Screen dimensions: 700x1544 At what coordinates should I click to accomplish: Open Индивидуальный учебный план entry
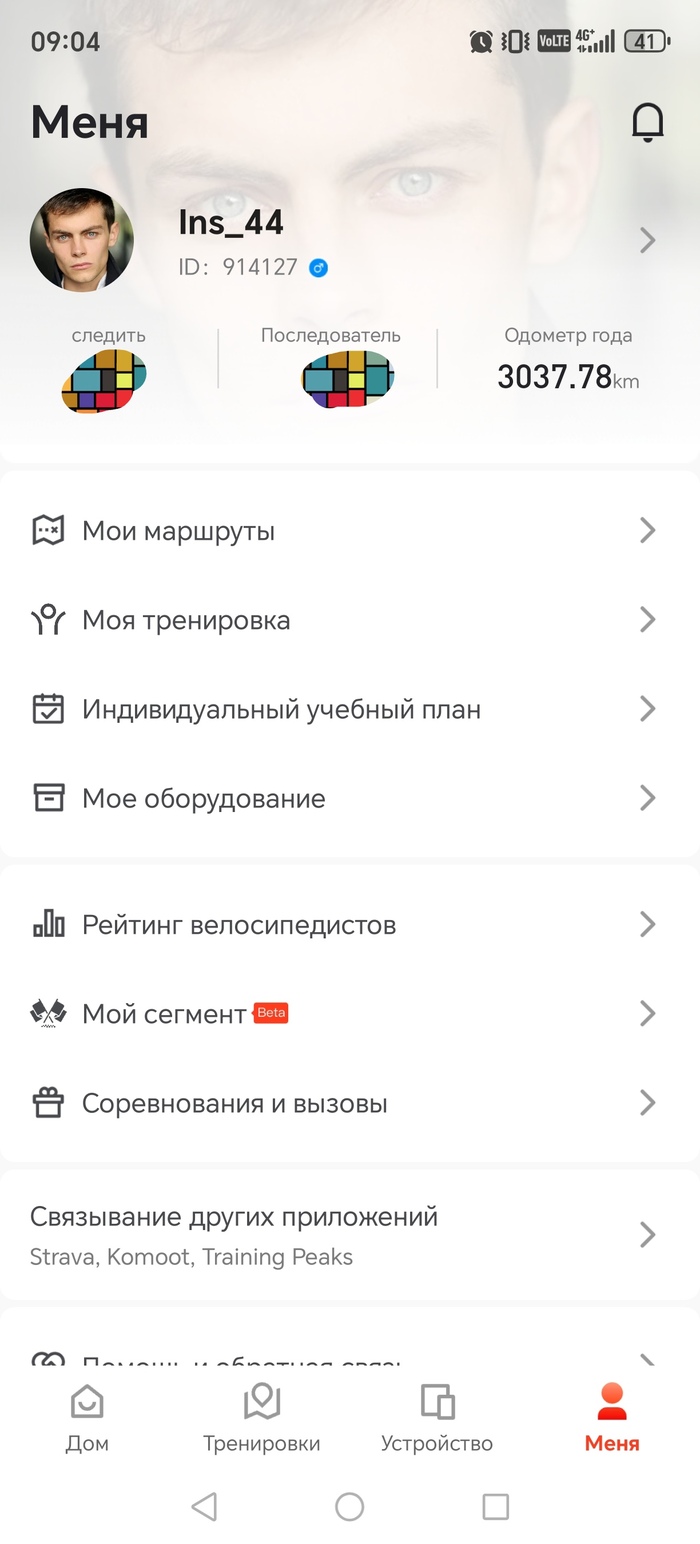[281, 710]
